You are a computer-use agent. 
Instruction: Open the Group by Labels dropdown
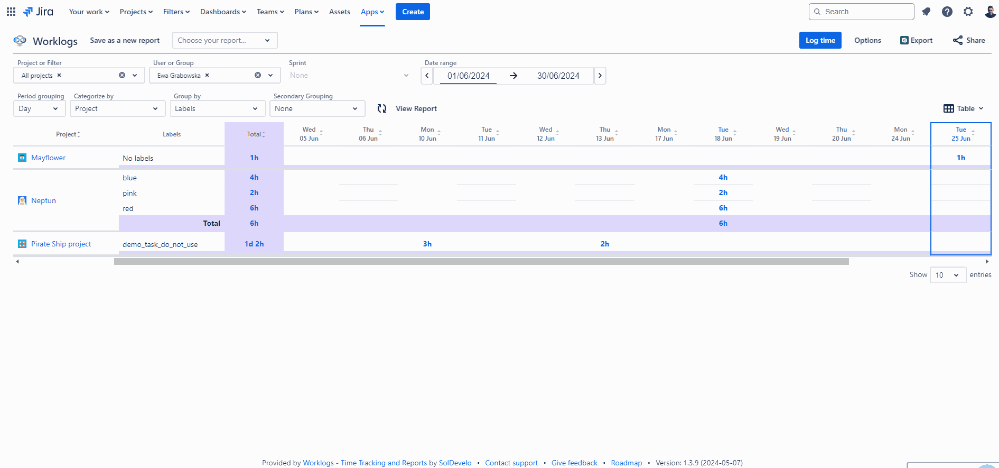pyautogui.click(x=217, y=108)
